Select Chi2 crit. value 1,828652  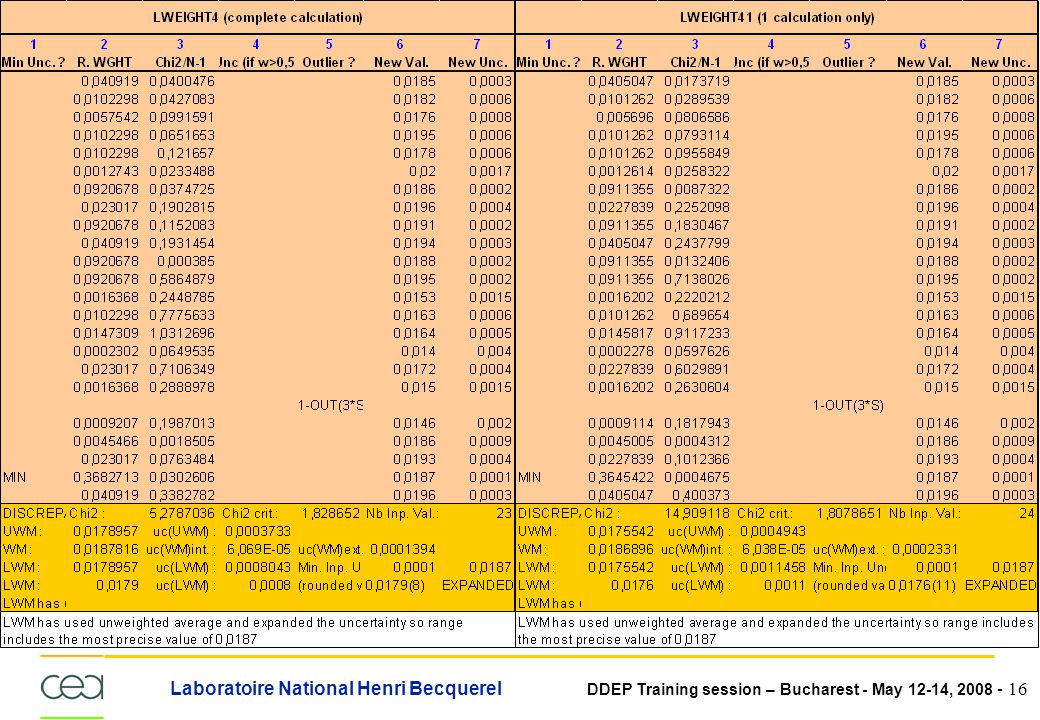(x=330, y=513)
